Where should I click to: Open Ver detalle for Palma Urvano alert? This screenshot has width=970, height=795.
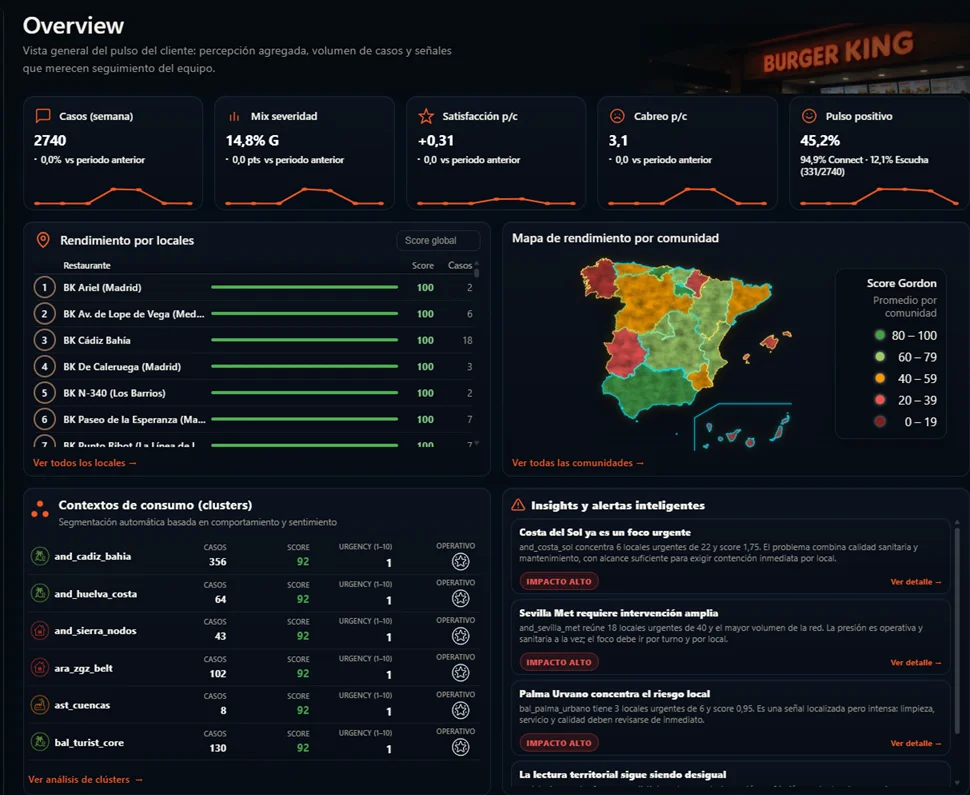coord(916,743)
